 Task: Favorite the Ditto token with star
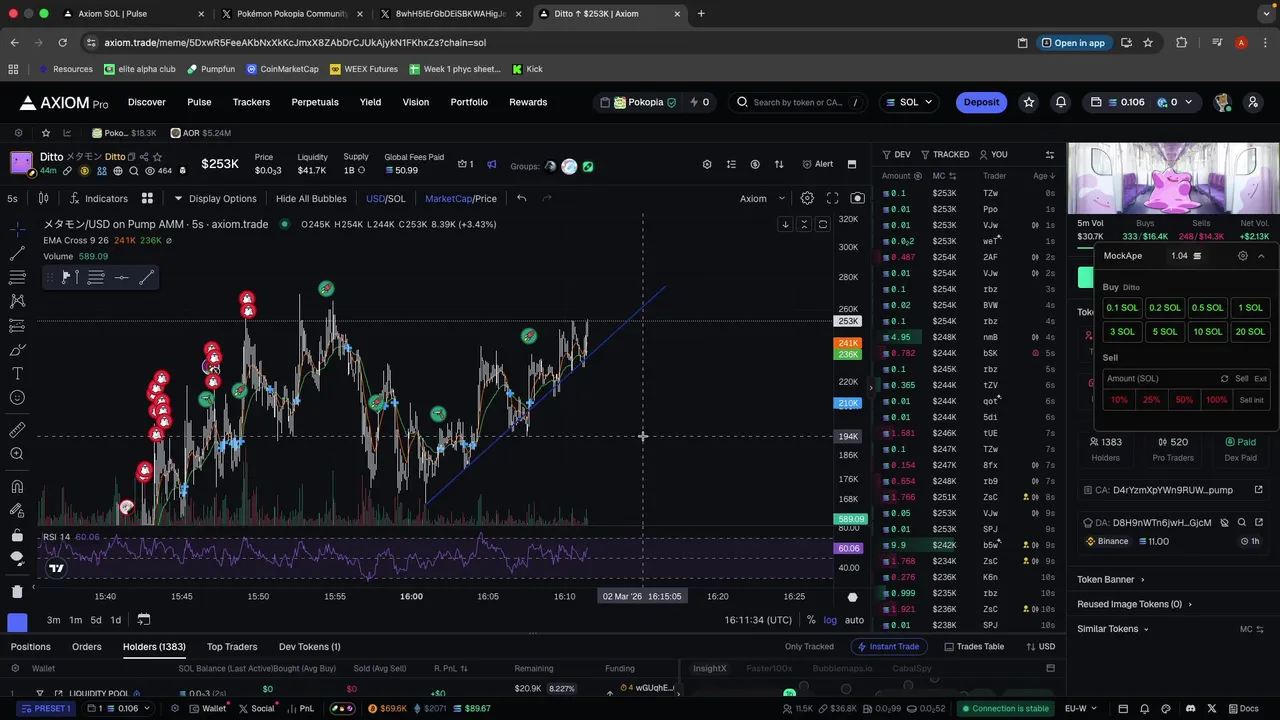158,157
